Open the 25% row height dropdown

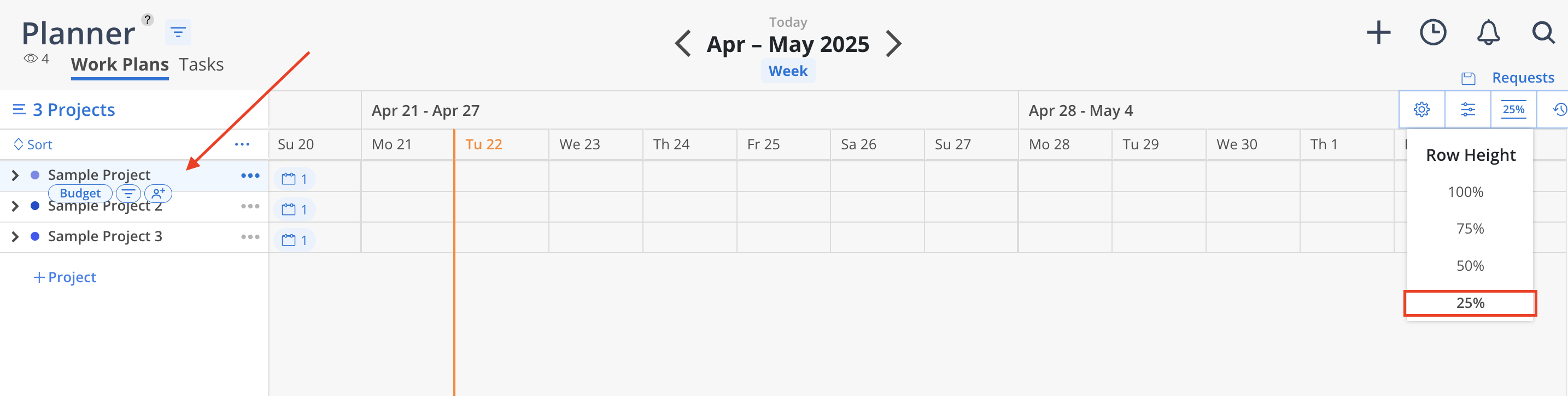point(1513,109)
